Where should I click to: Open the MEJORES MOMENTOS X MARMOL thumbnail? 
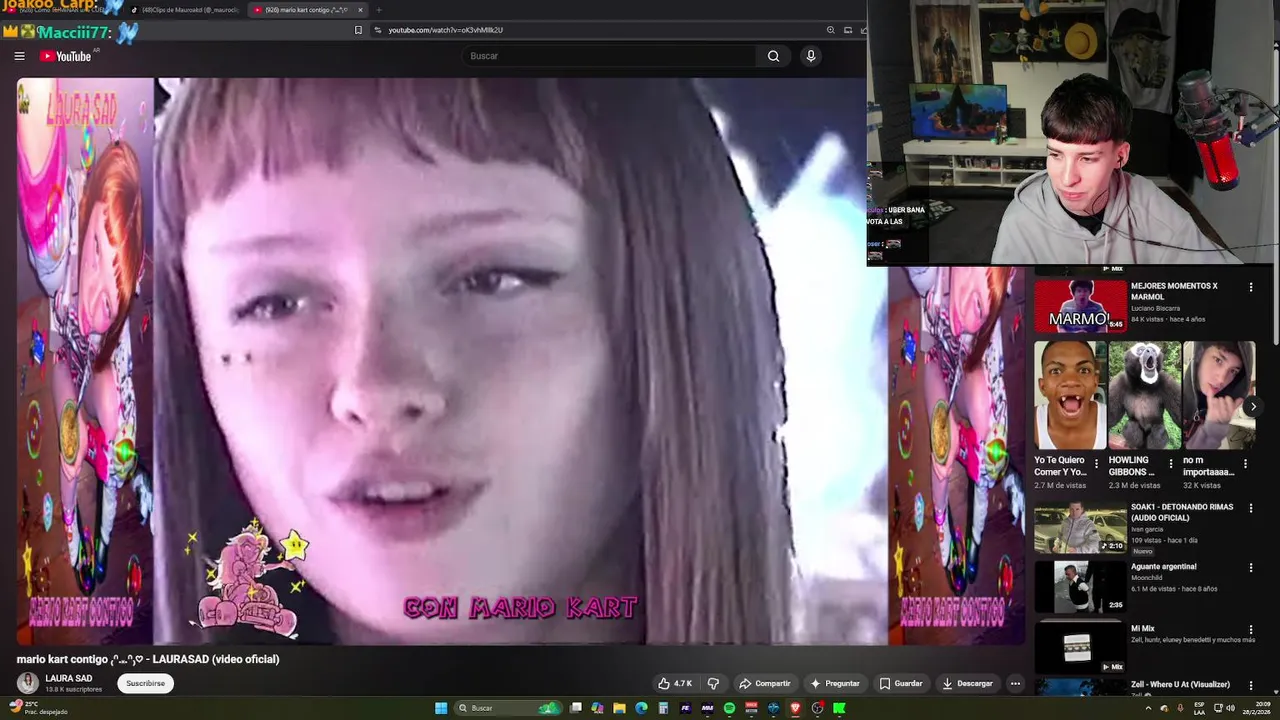(x=1080, y=306)
